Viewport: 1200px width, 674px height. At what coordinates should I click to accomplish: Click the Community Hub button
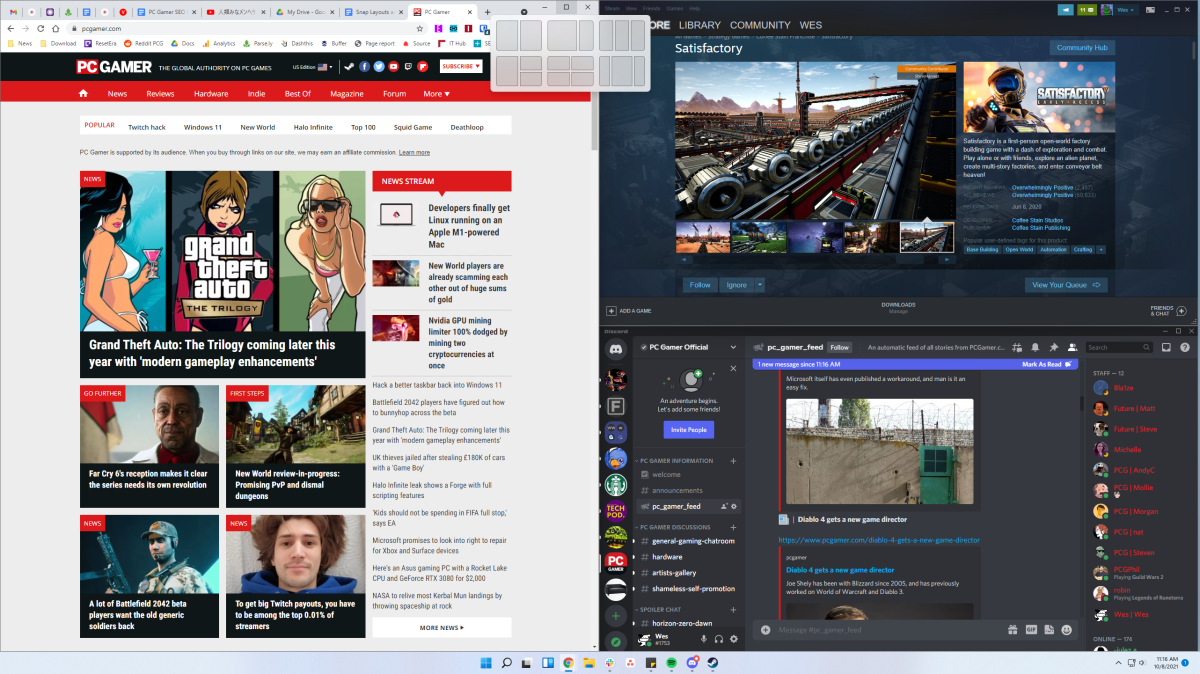point(1082,47)
